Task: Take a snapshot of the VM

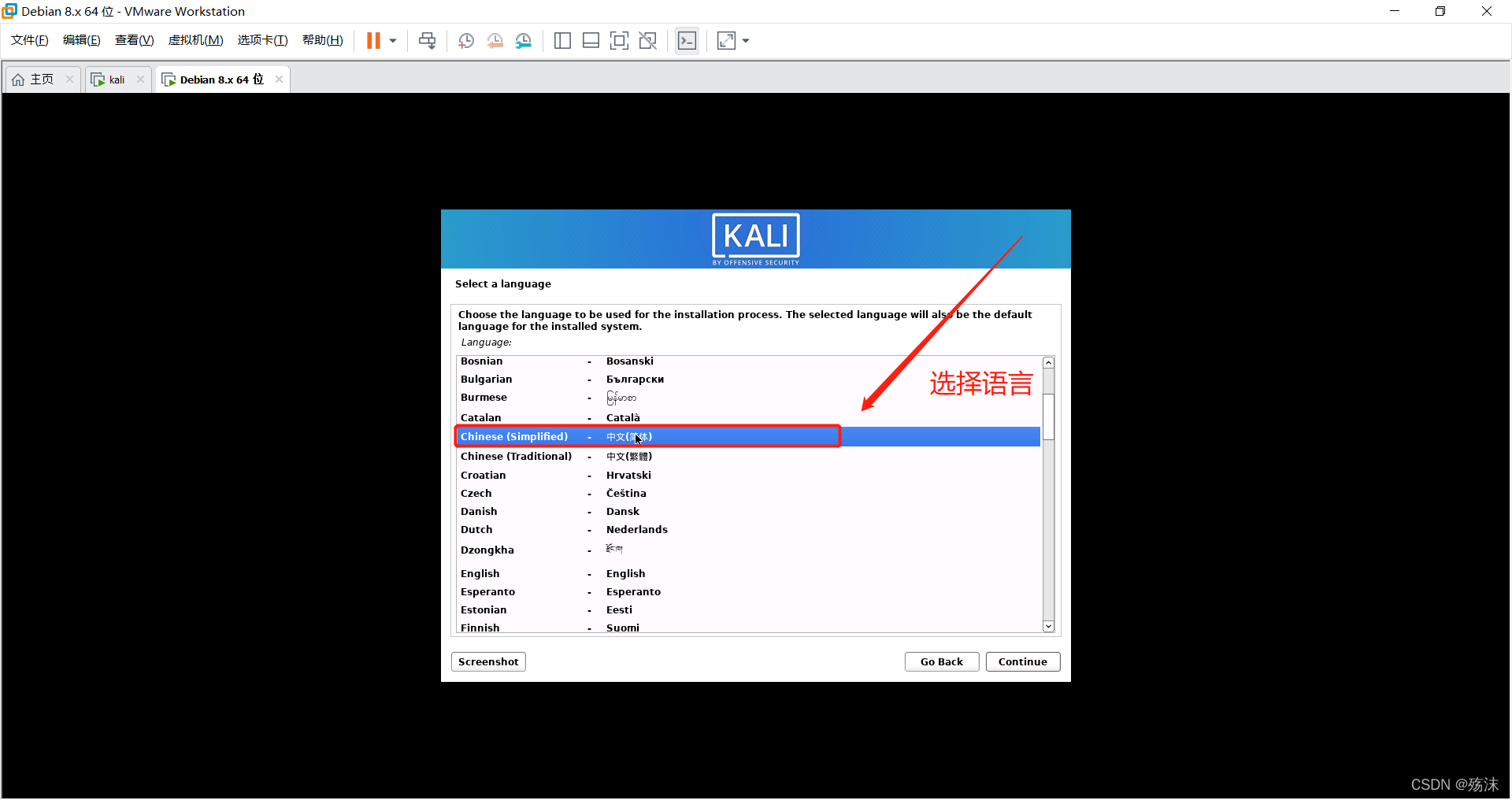Action: click(465, 40)
